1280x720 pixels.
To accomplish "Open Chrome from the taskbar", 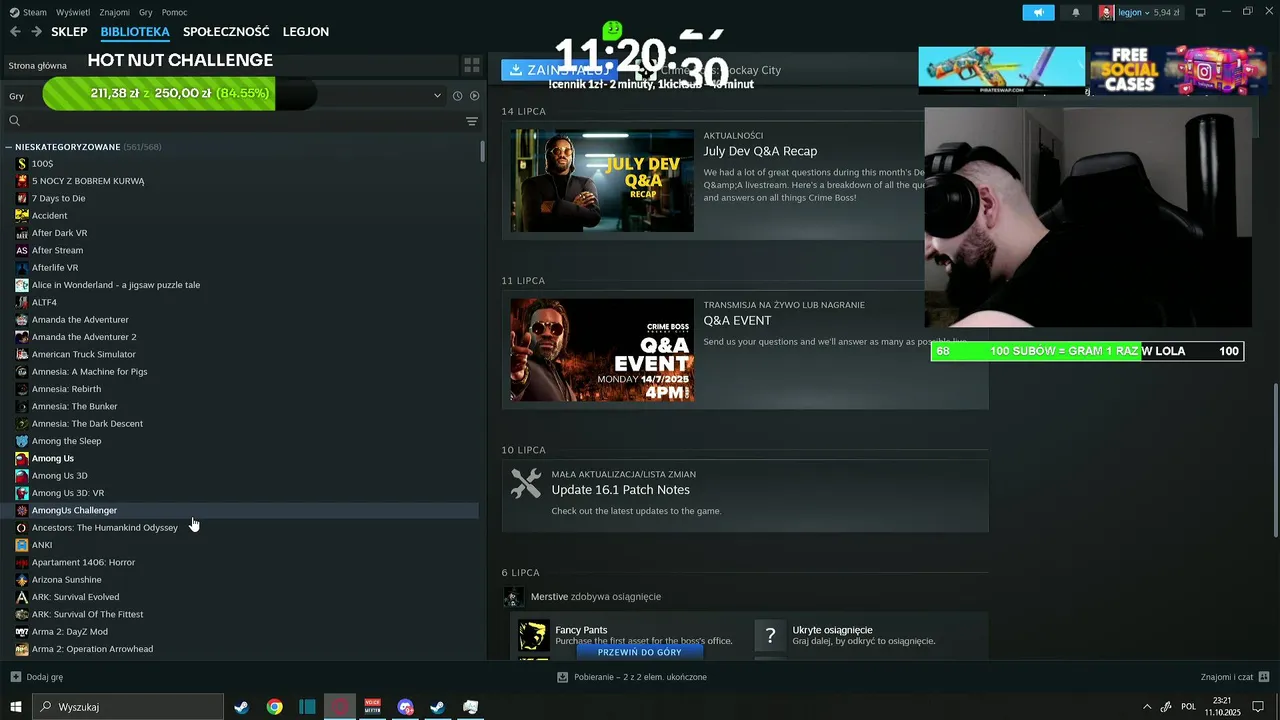I will tap(274, 707).
